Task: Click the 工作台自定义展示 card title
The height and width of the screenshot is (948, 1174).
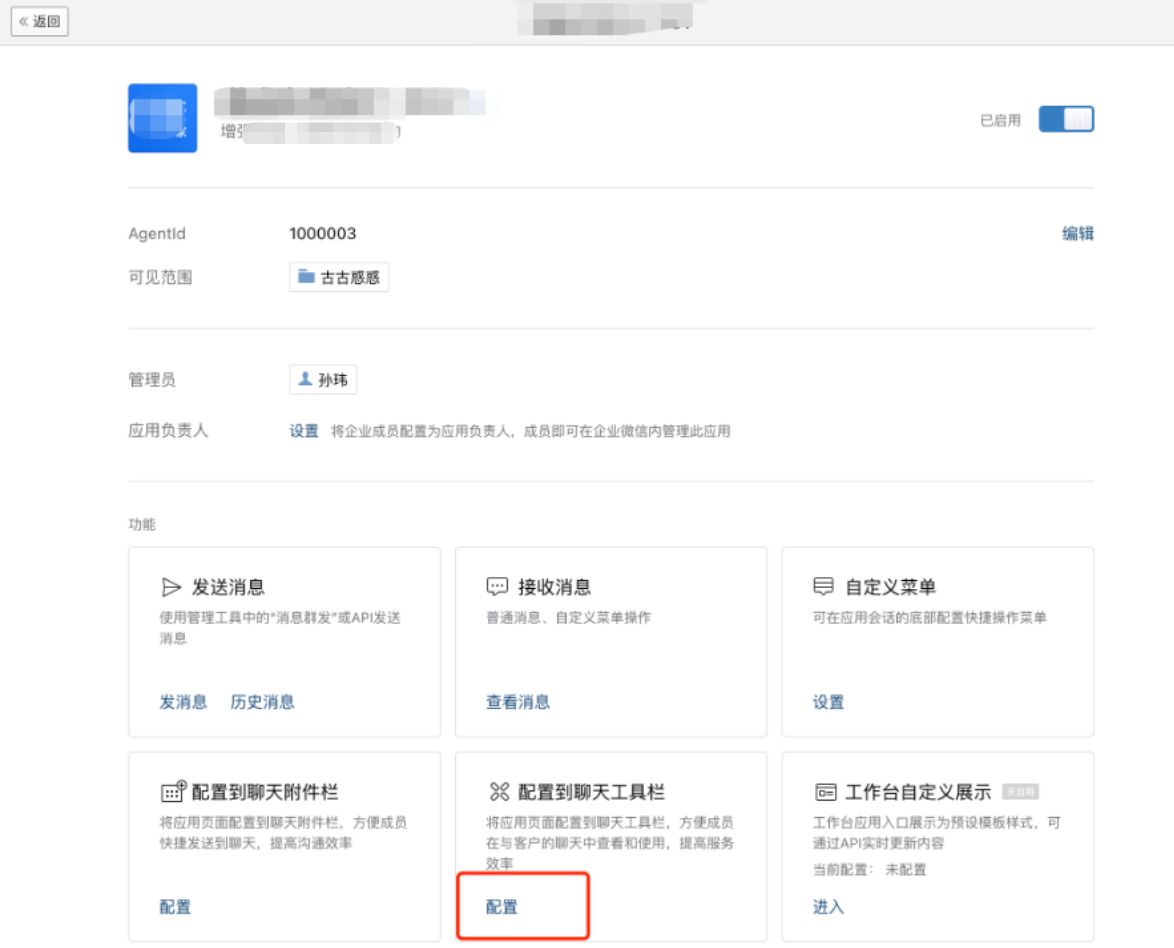Action: tap(918, 792)
